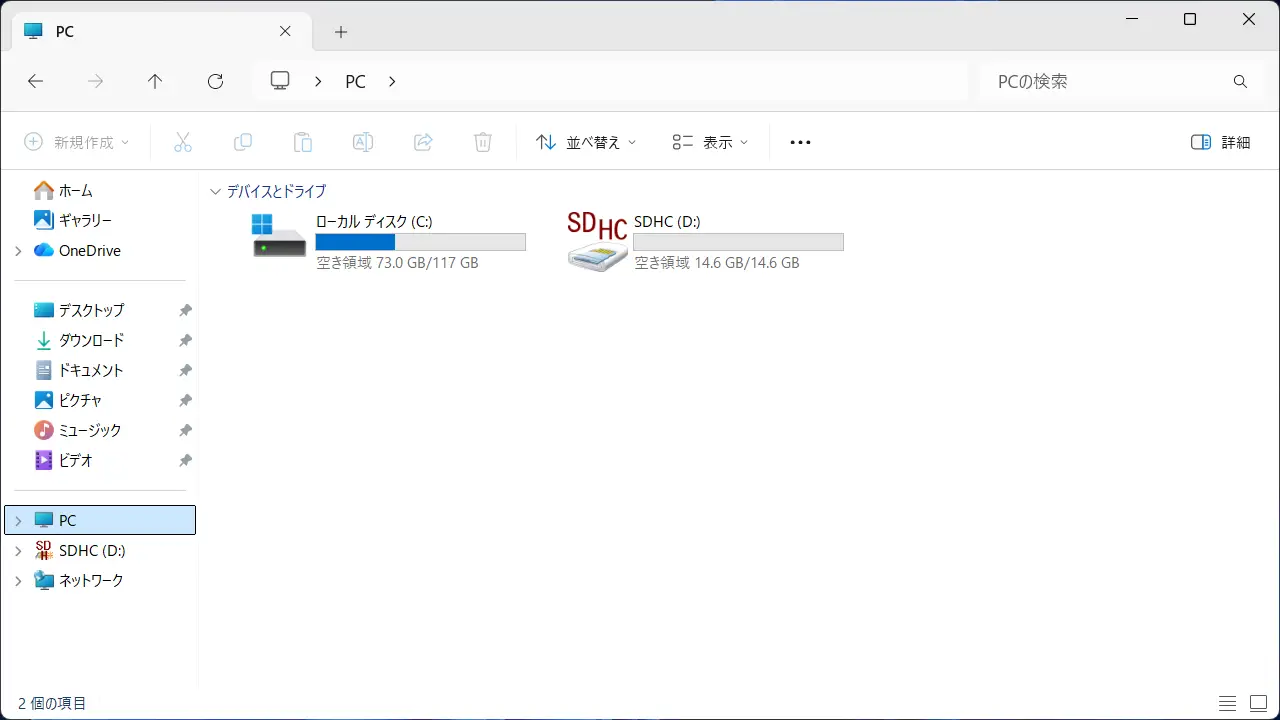The height and width of the screenshot is (720, 1280).
Task: Switch to details list view in status bar
Action: point(1227,703)
